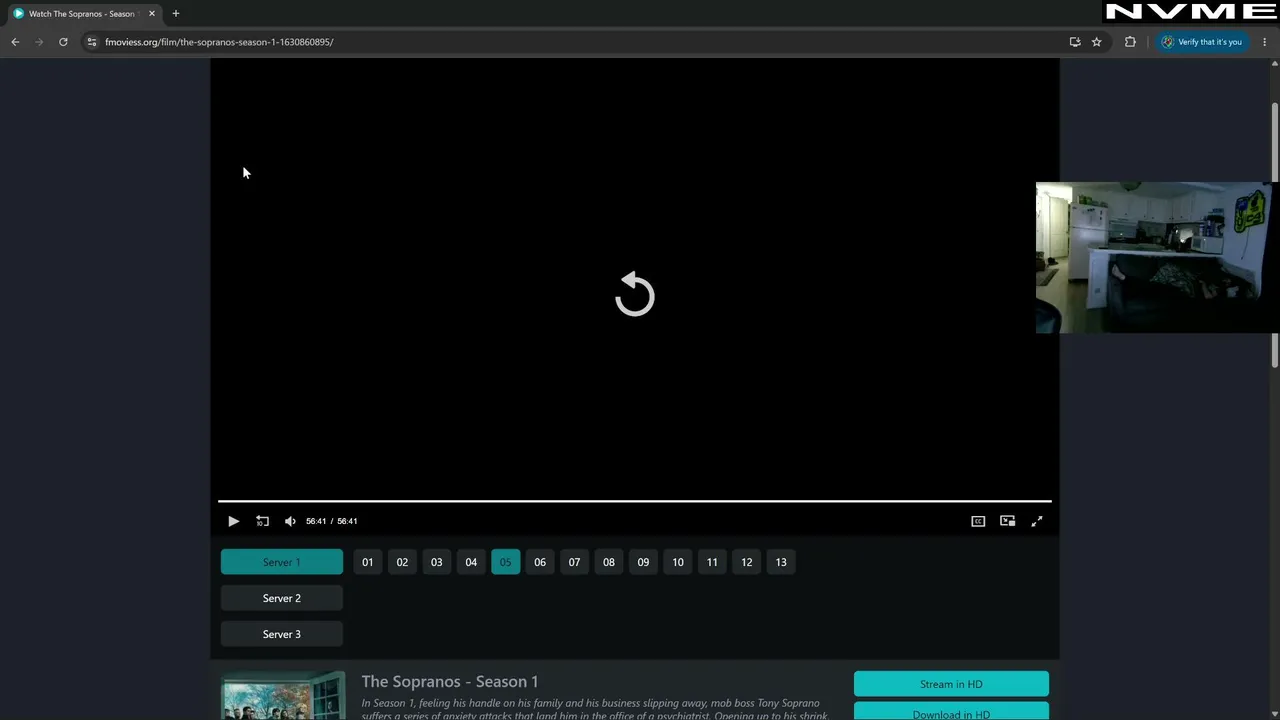This screenshot has width=1280, height=720.
Task: Open episode 01
Action: (x=368, y=562)
